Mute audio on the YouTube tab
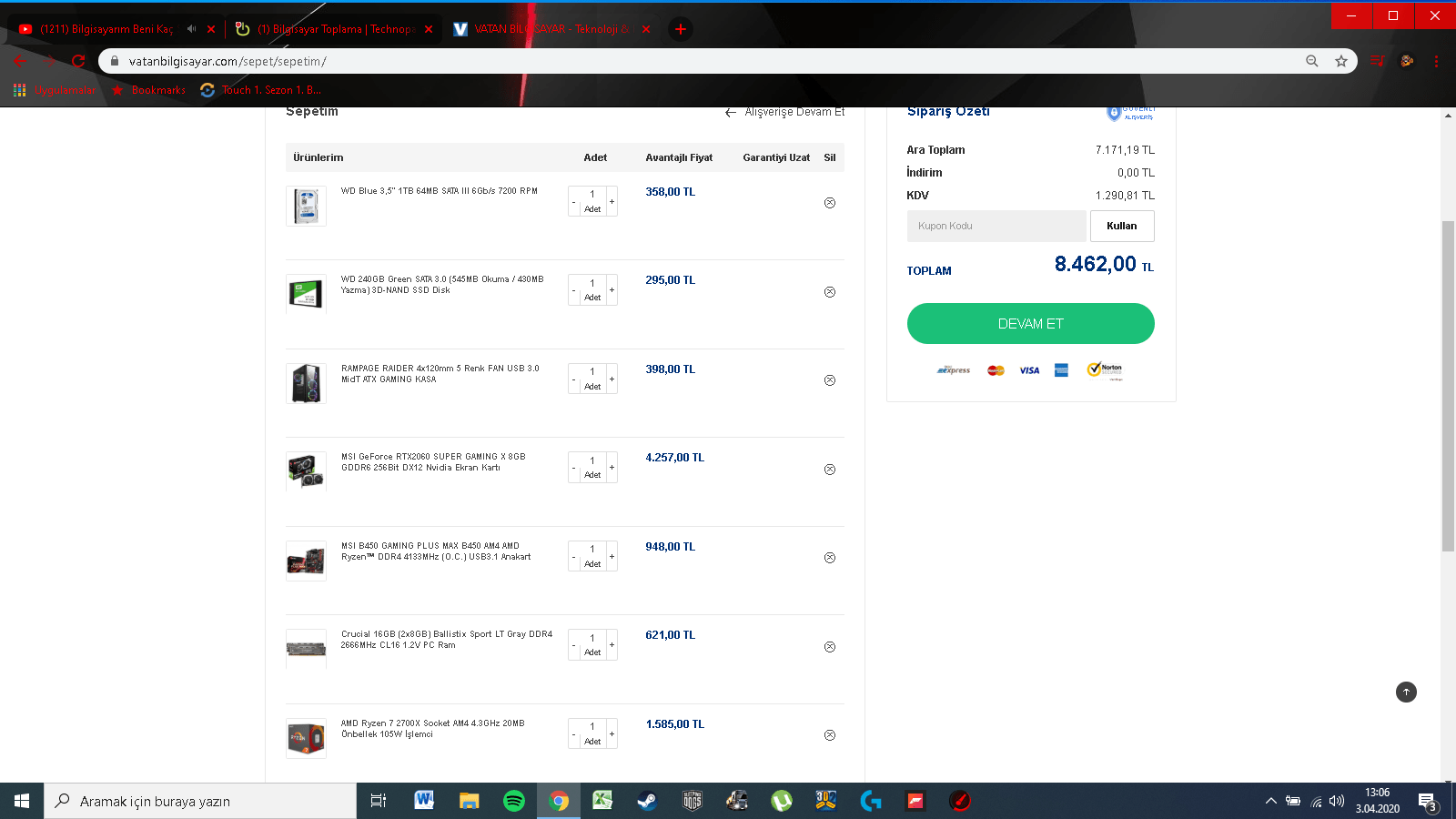The image size is (1456, 819). (191, 29)
